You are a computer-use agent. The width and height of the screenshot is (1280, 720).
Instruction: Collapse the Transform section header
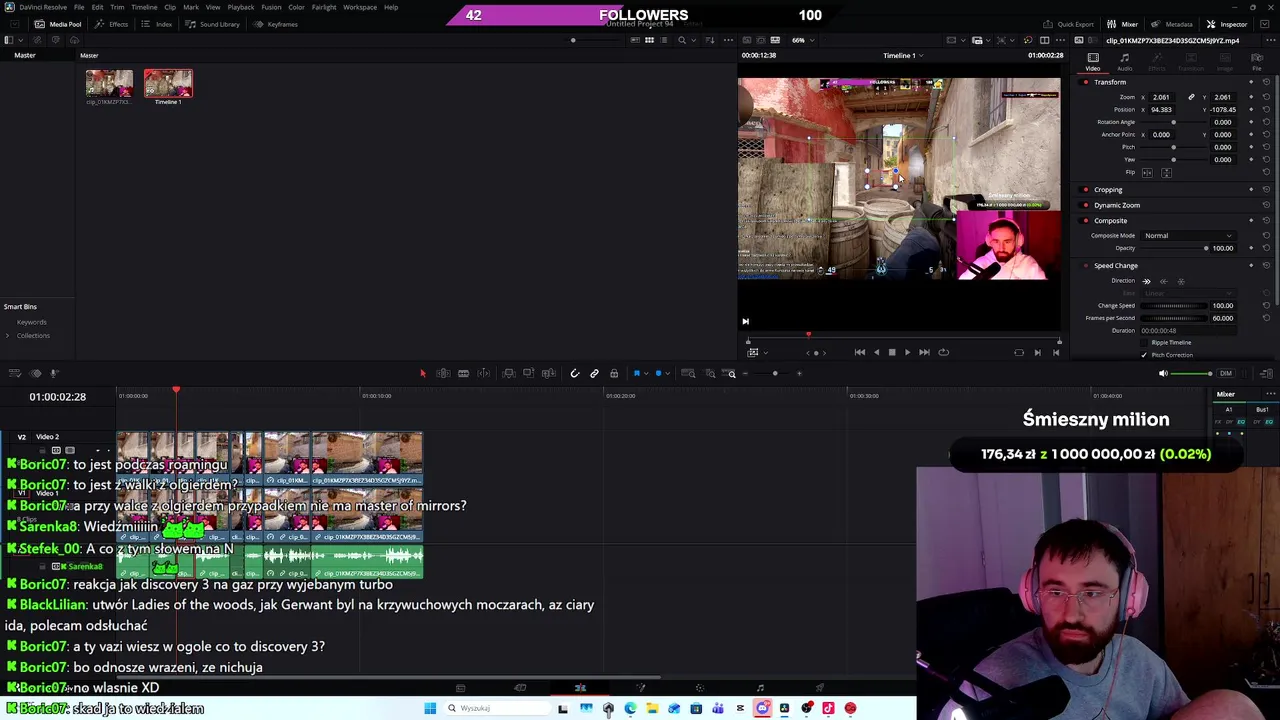coord(1110,82)
